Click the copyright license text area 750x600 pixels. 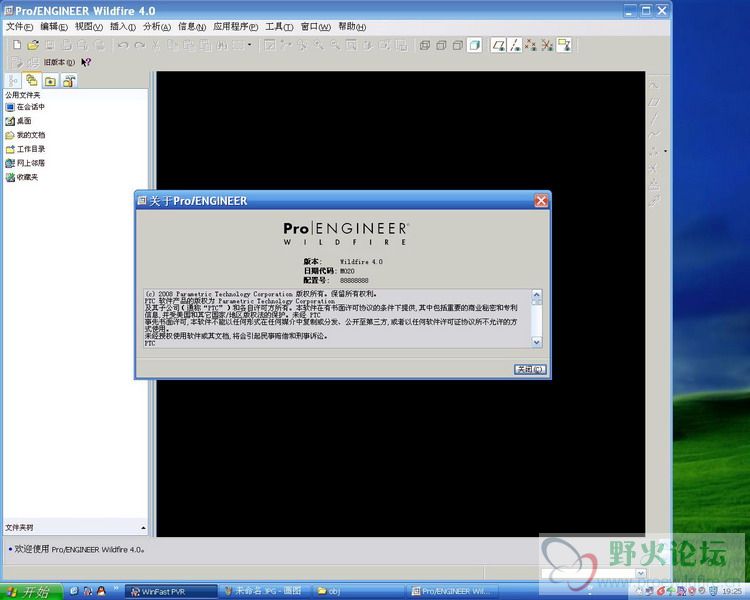pyautogui.click(x=337, y=318)
